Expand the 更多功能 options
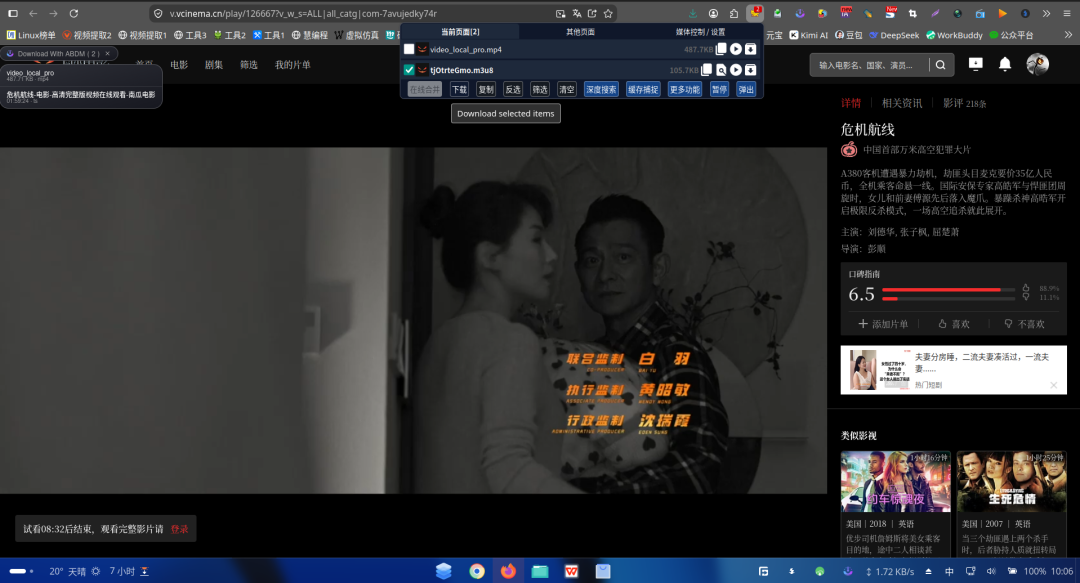The height and width of the screenshot is (583, 1080). click(685, 90)
